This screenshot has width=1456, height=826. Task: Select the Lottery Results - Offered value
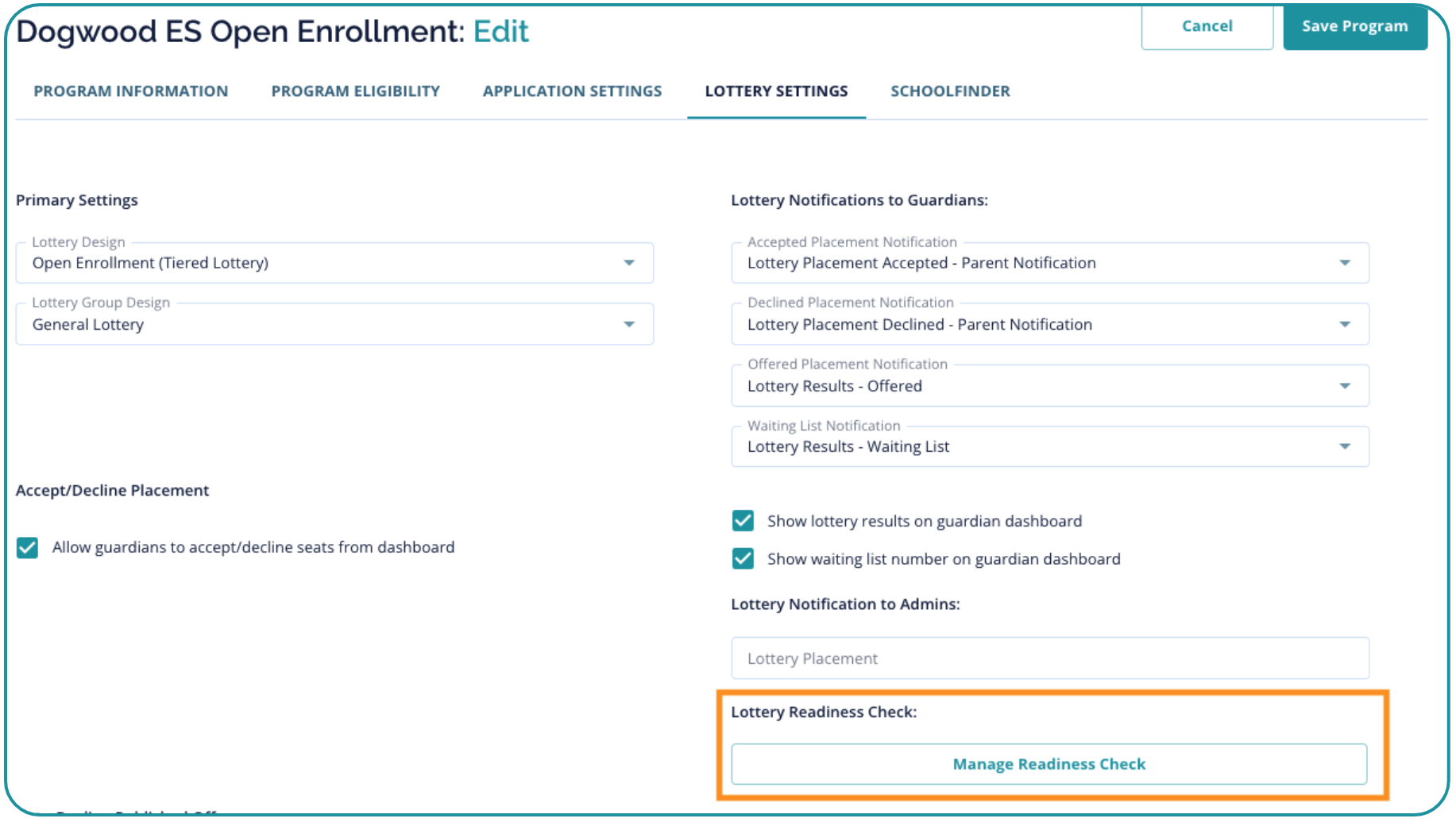pos(834,386)
